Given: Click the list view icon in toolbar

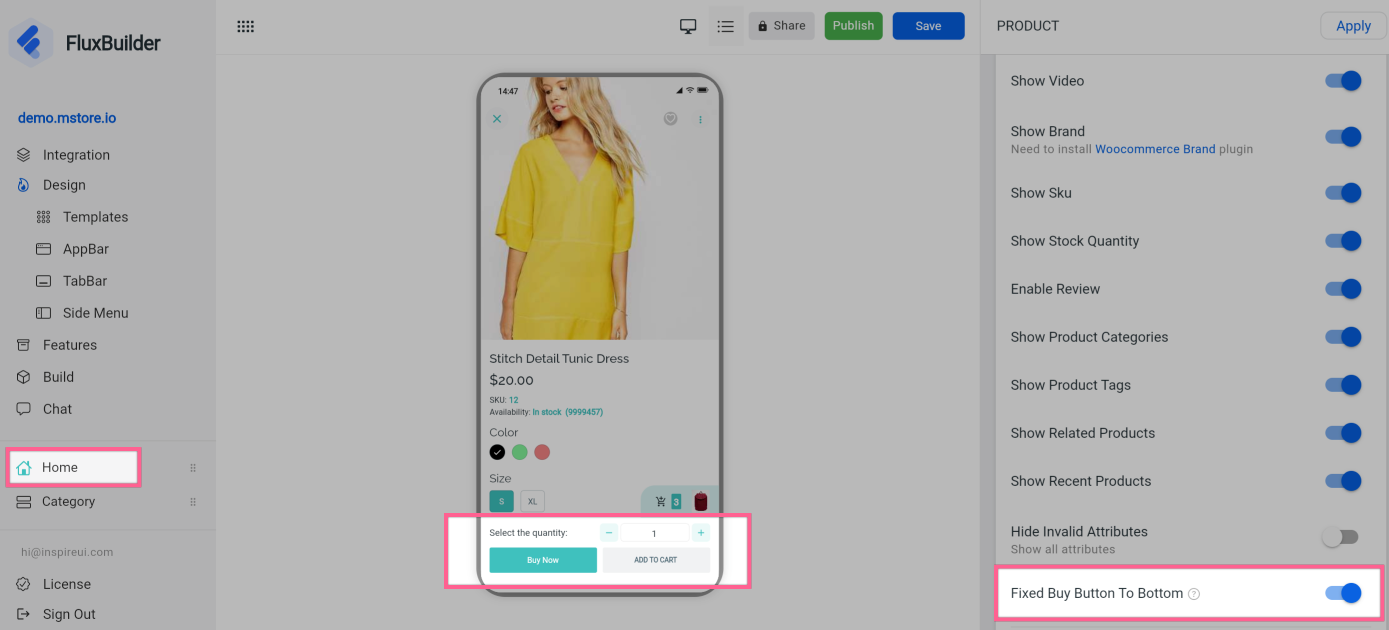Looking at the screenshot, I should click(726, 27).
